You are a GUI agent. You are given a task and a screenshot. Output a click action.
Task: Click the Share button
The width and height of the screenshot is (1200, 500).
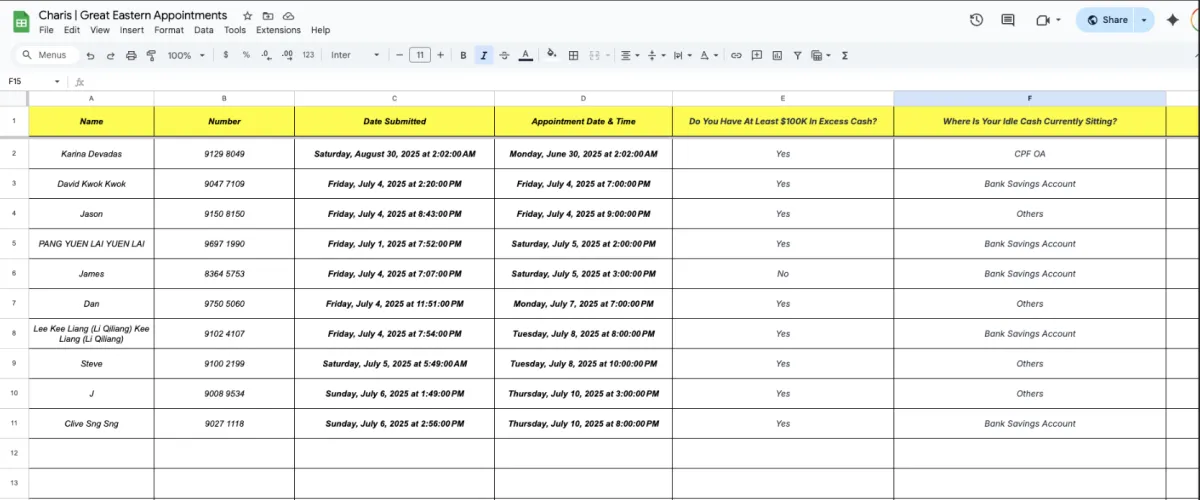pyautogui.click(x=1106, y=20)
